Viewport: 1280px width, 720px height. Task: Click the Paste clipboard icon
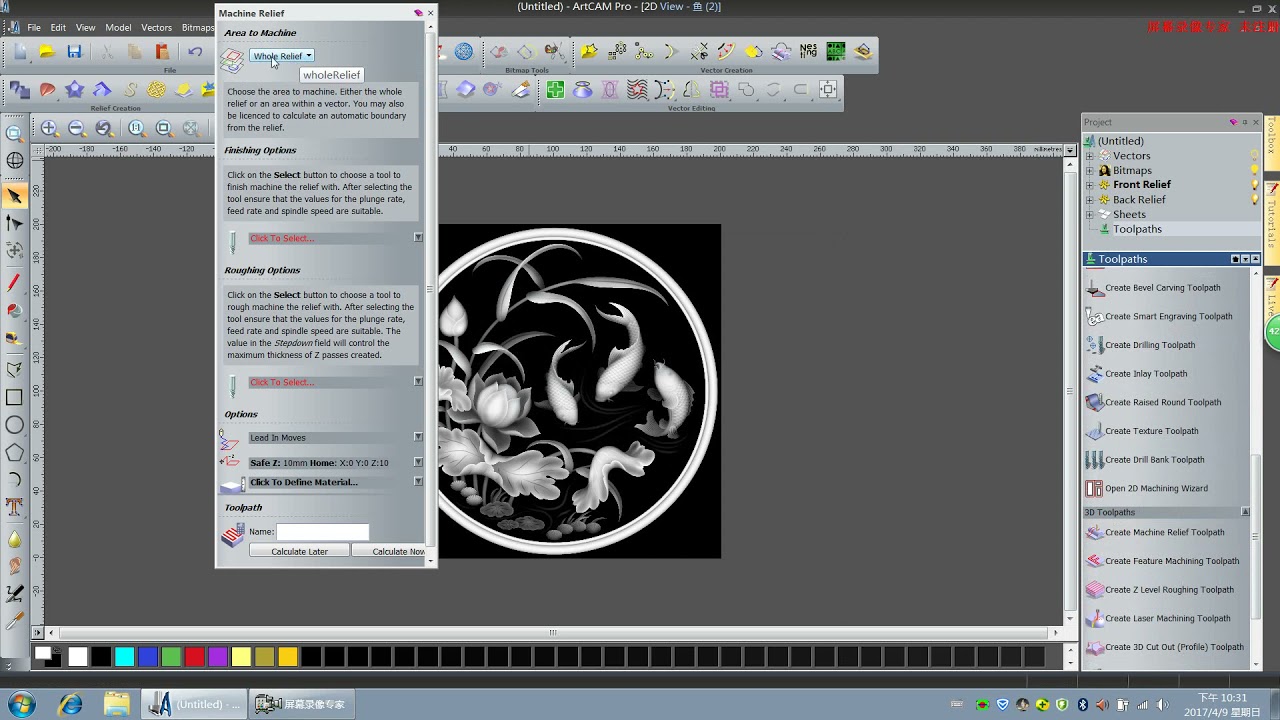162,52
